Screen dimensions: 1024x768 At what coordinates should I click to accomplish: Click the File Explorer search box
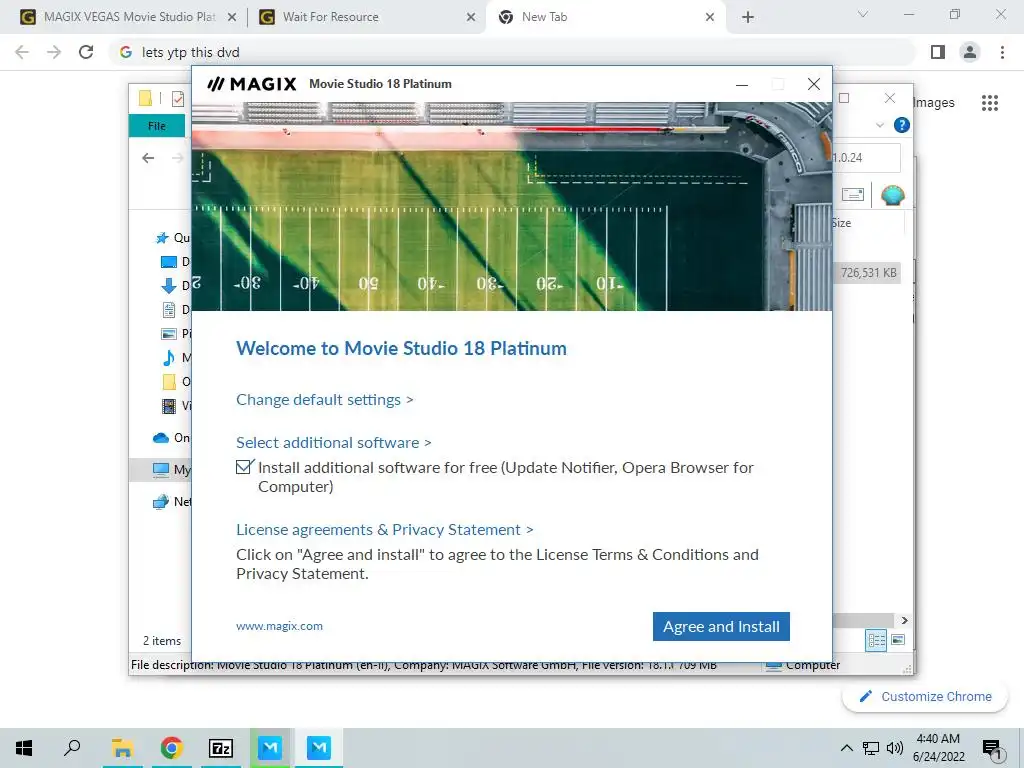[x=867, y=157]
